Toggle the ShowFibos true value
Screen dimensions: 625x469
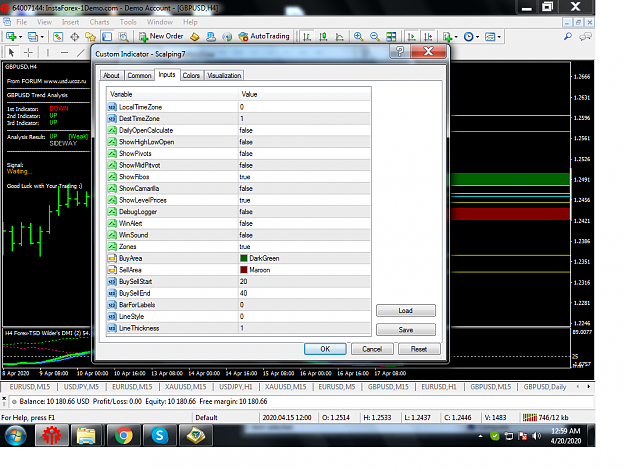[x=305, y=177]
